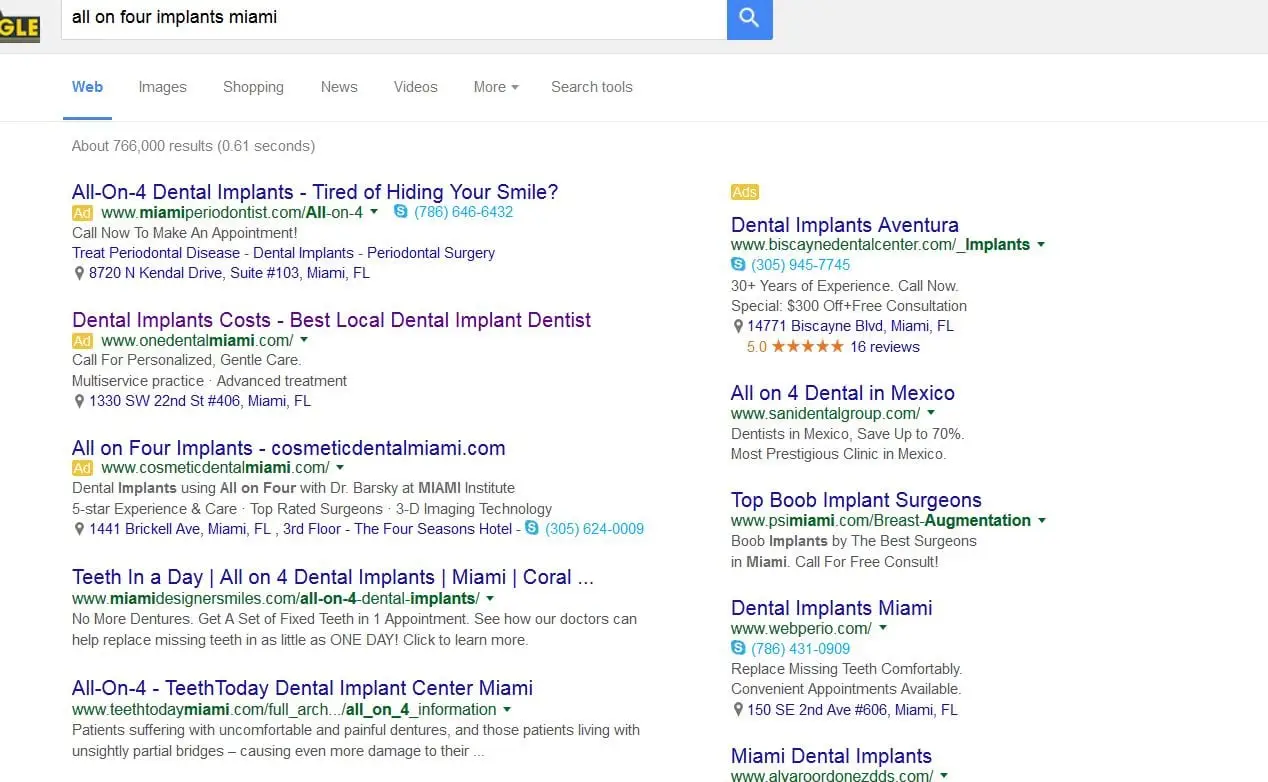Viewport: 1268px width, 782px height.
Task: Click the results count text
Action: click(x=193, y=146)
